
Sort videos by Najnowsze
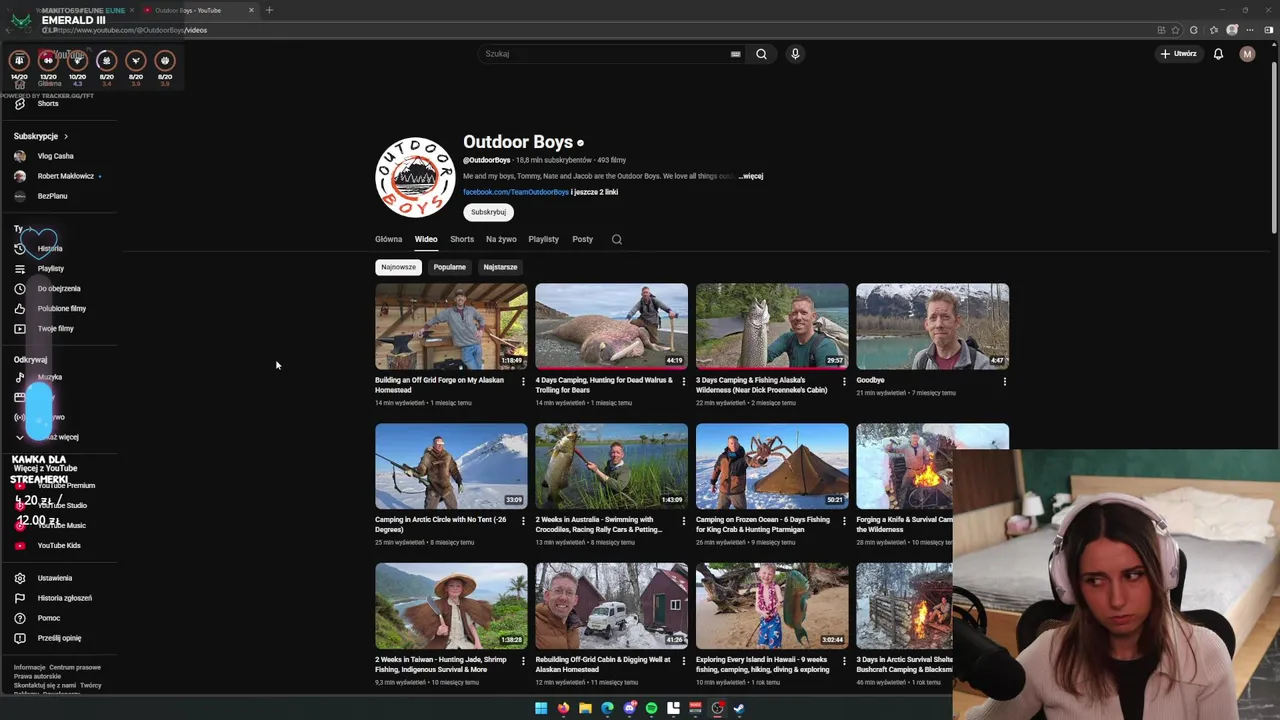(x=398, y=267)
